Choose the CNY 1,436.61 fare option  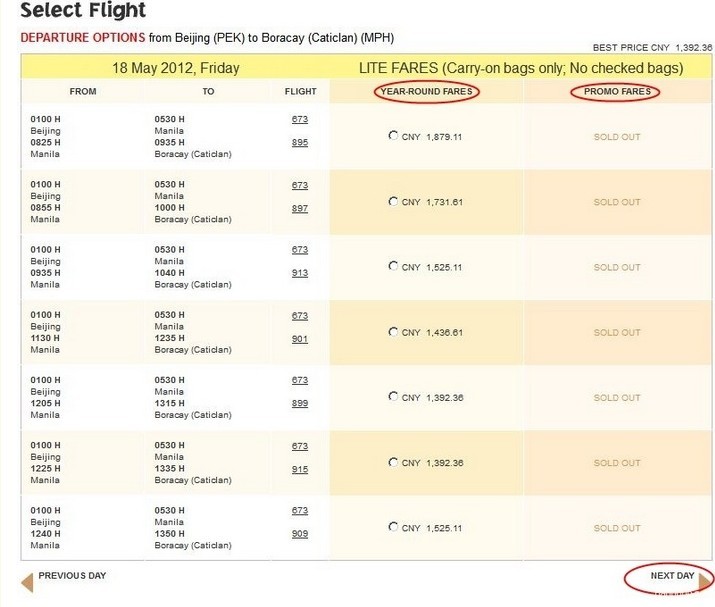pos(393,332)
